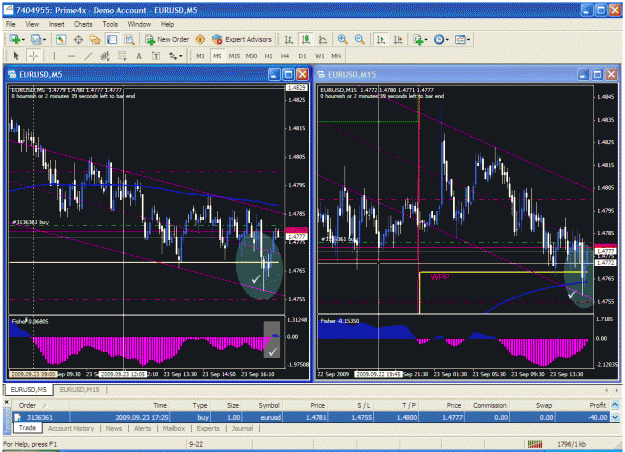Toggle the Expert Advisors button
The width and height of the screenshot is (625, 452).
point(242,39)
